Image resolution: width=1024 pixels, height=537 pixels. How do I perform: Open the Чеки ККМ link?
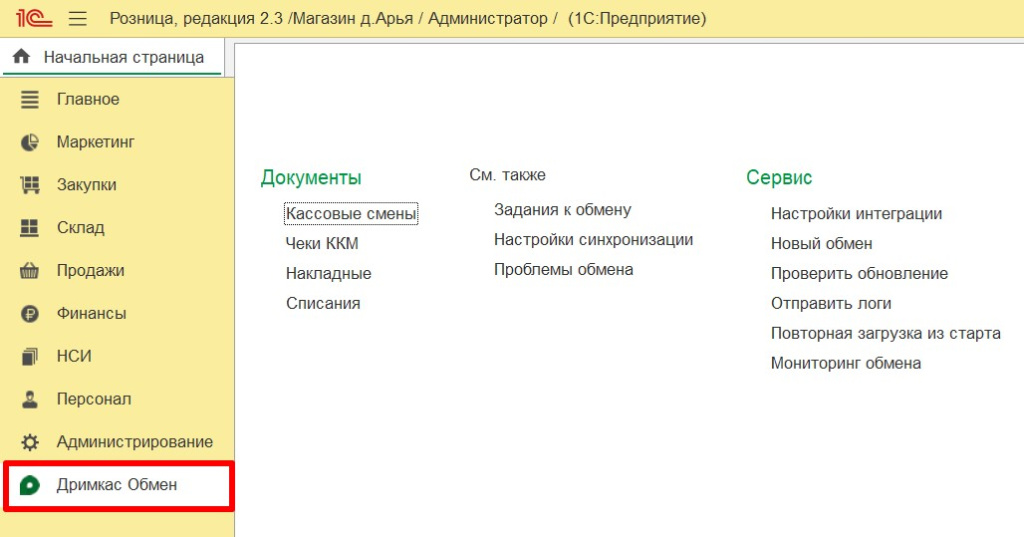coord(322,243)
